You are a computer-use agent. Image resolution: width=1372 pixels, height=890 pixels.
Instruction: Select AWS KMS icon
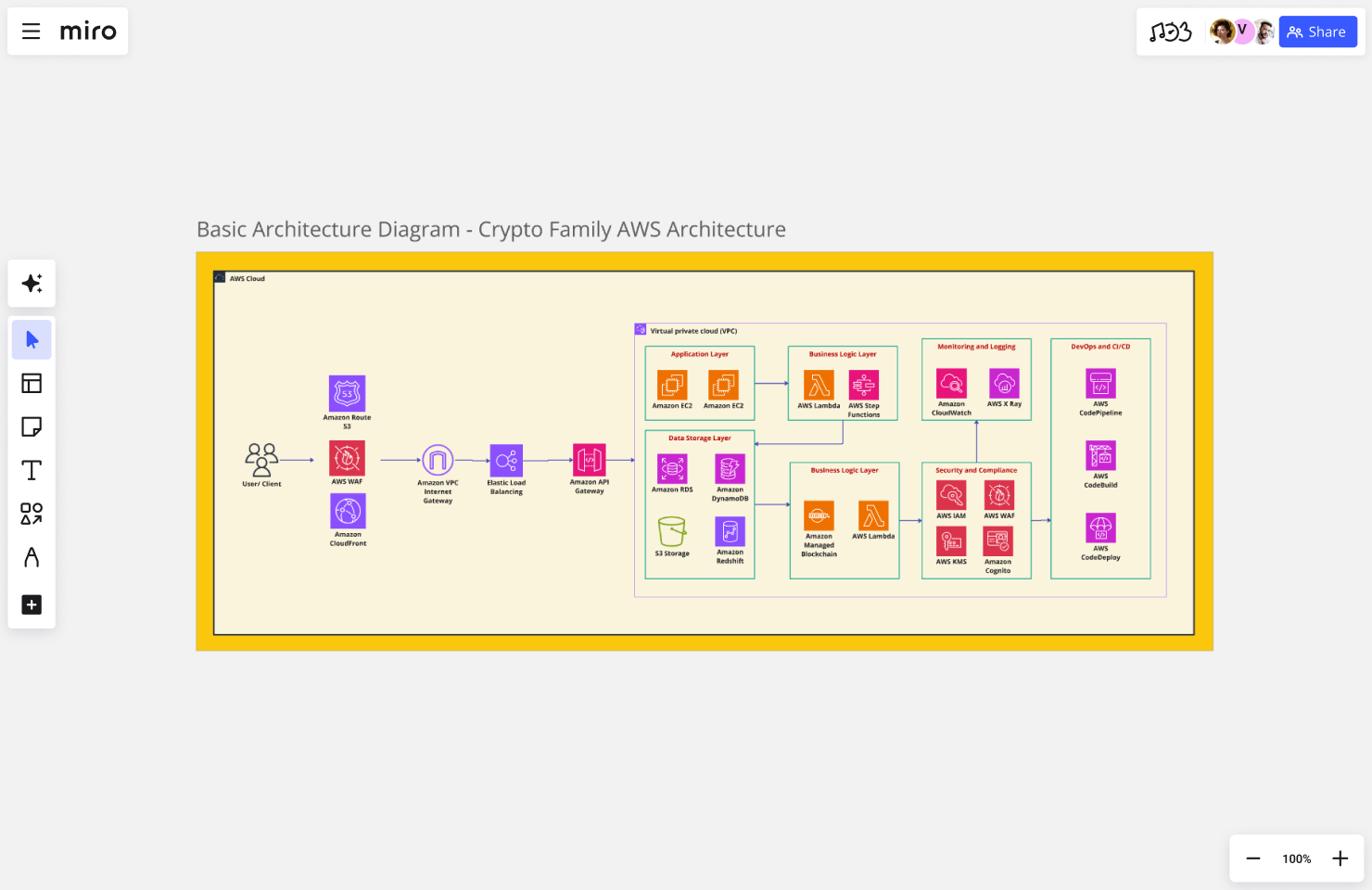point(951,541)
